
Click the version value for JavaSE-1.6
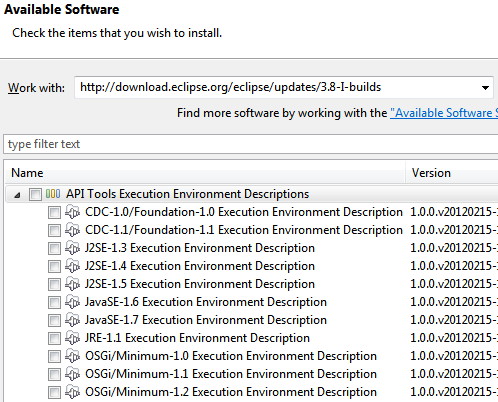pyautogui.click(x=454, y=302)
